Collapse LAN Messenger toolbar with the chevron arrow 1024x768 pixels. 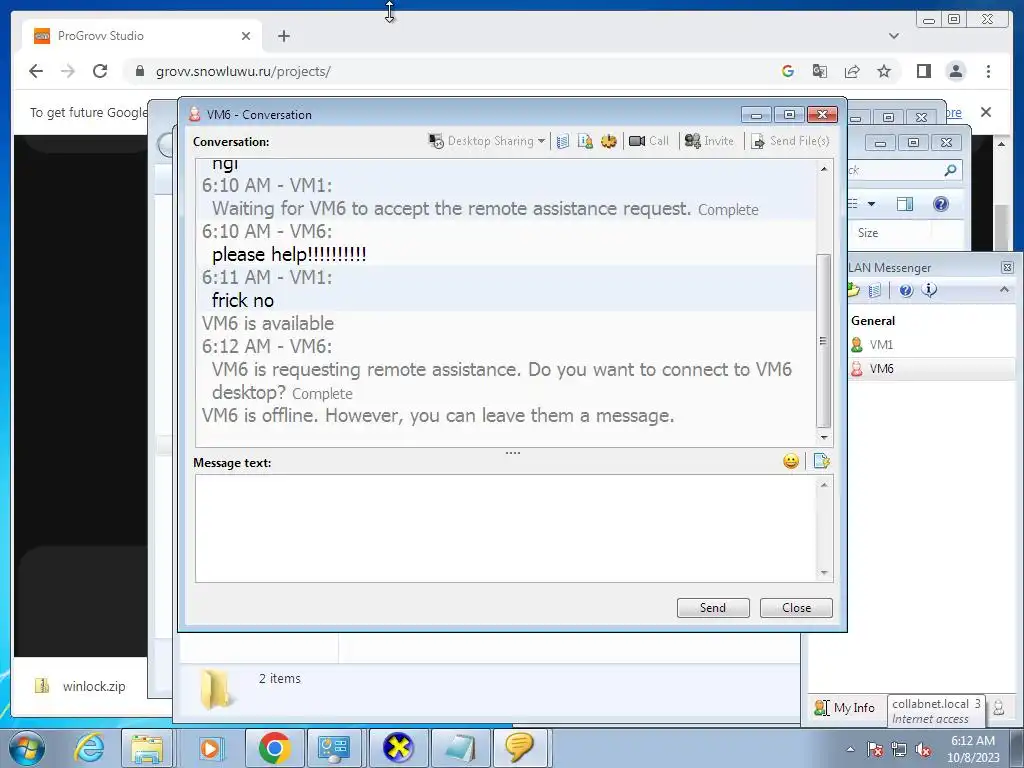[1004, 289]
